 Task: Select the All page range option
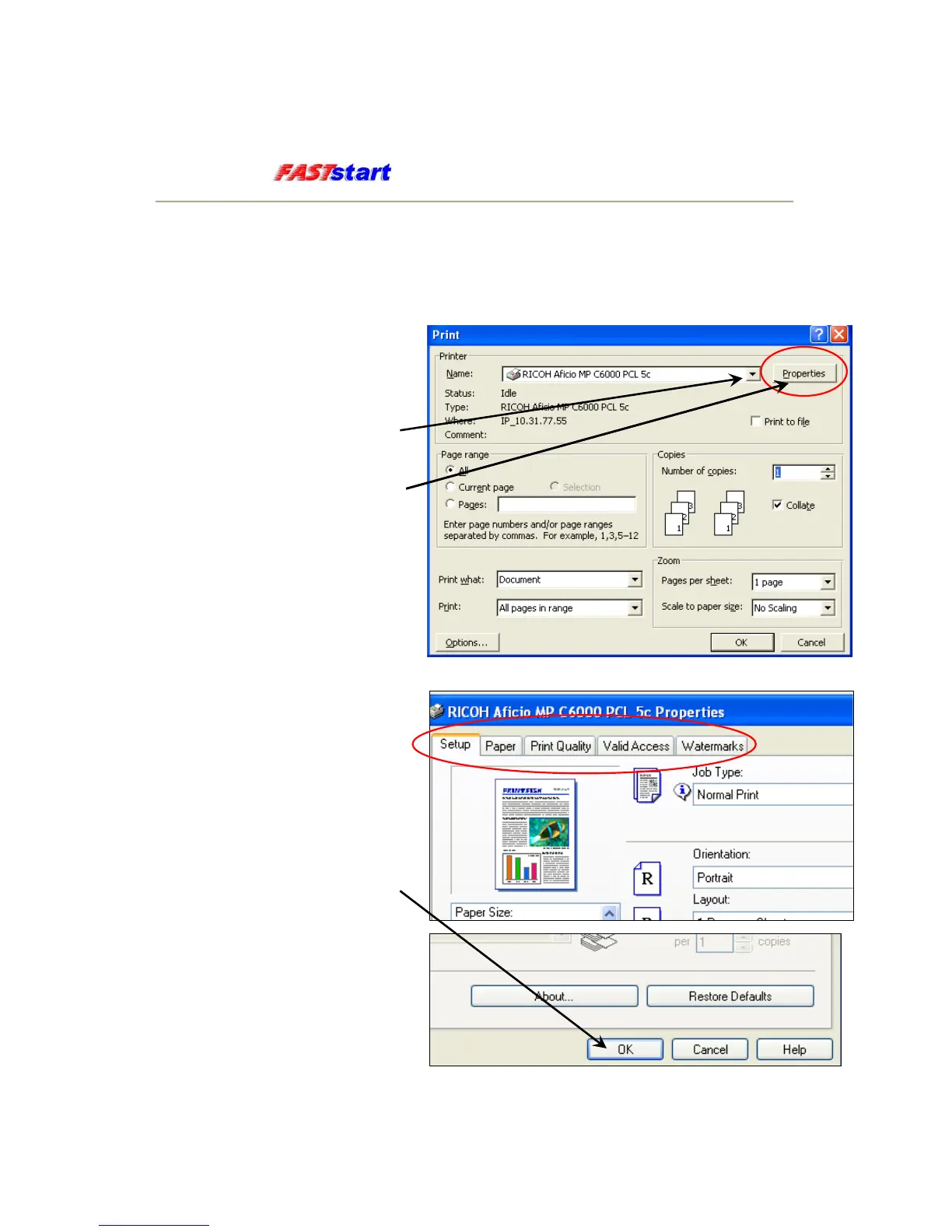(x=450, y=470)
